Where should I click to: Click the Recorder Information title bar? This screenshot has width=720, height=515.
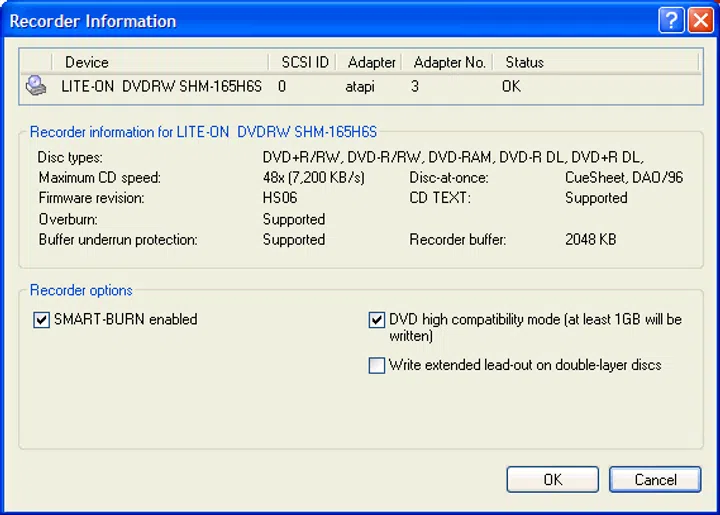(x=300, y=21)
